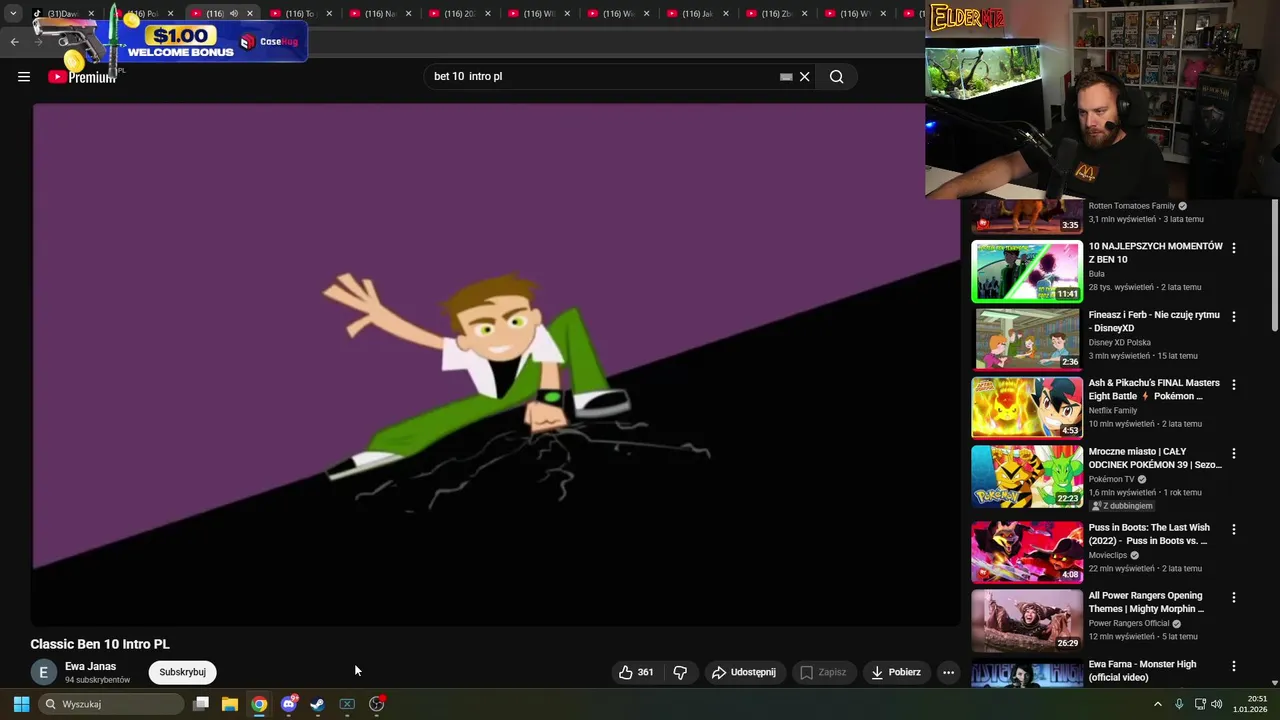Open options for Puss in Boots video
Image resolution: width=1280 pixels, height=720 pixels.
click(1233, 529)
